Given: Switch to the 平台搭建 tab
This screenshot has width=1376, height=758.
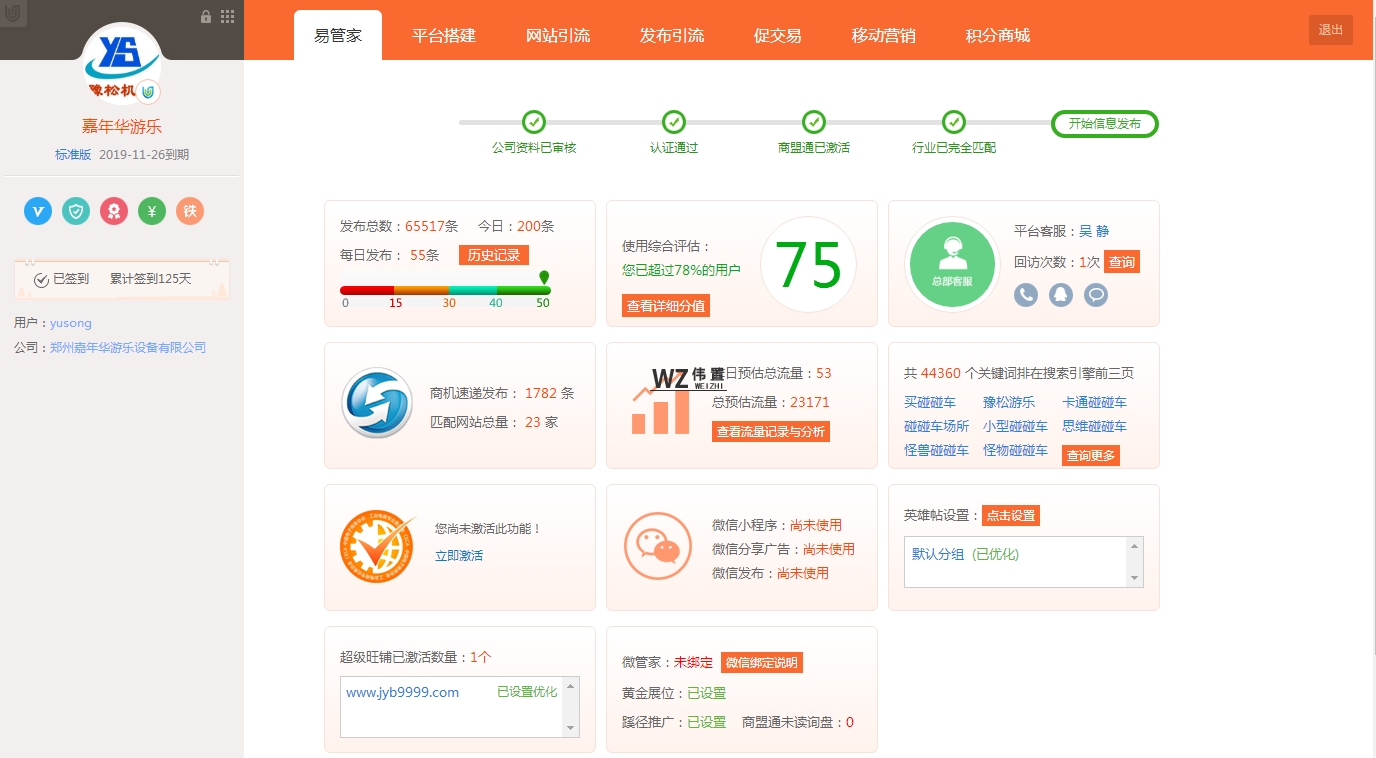Looking at the screenshot, I should [444, 36].
